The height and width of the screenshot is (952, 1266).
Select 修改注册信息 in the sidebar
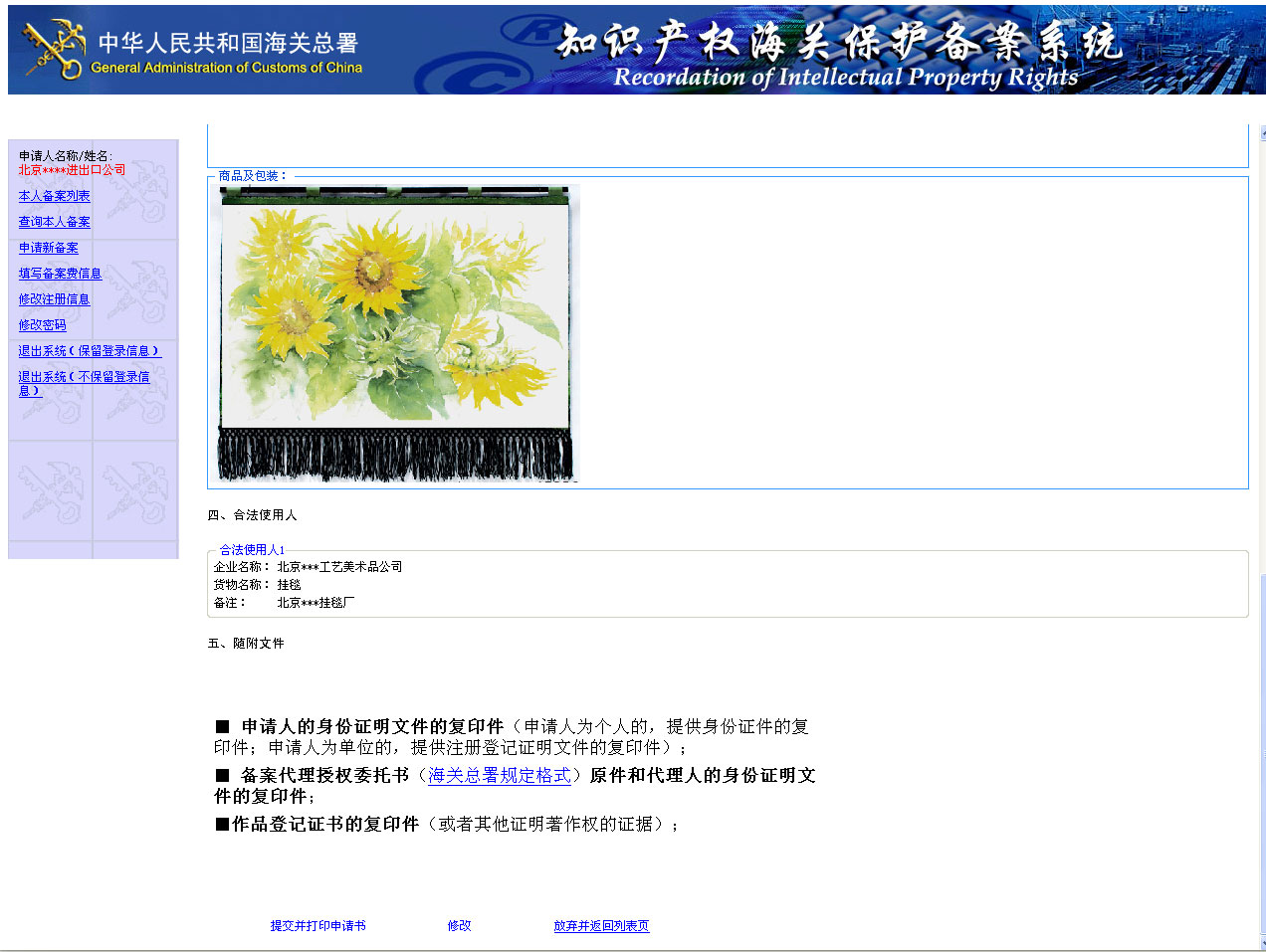[54, 299]
